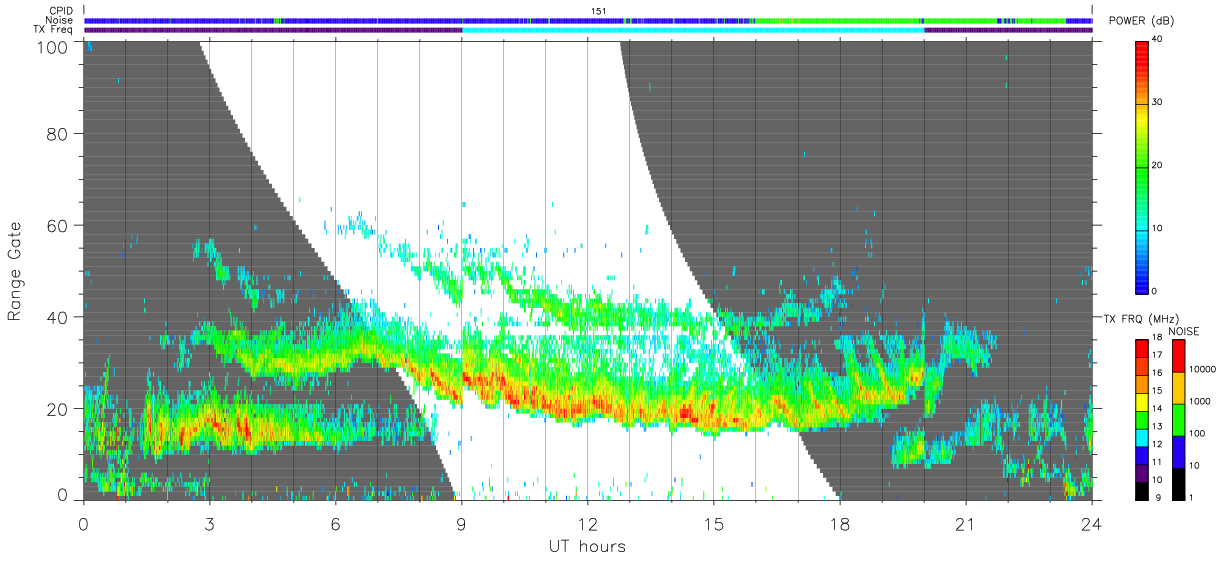Click the TX Freq row label
Screen dimensions: 1228x567
click(54, 30)
